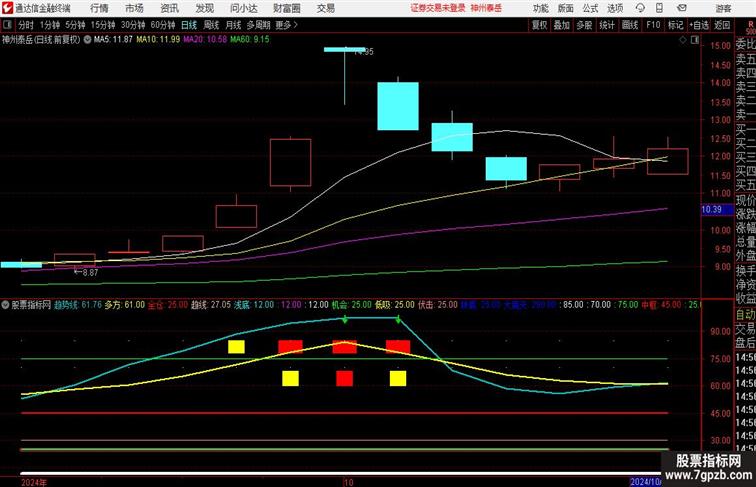Select the 盘后 tab in right side panel

tap(745, 343)
